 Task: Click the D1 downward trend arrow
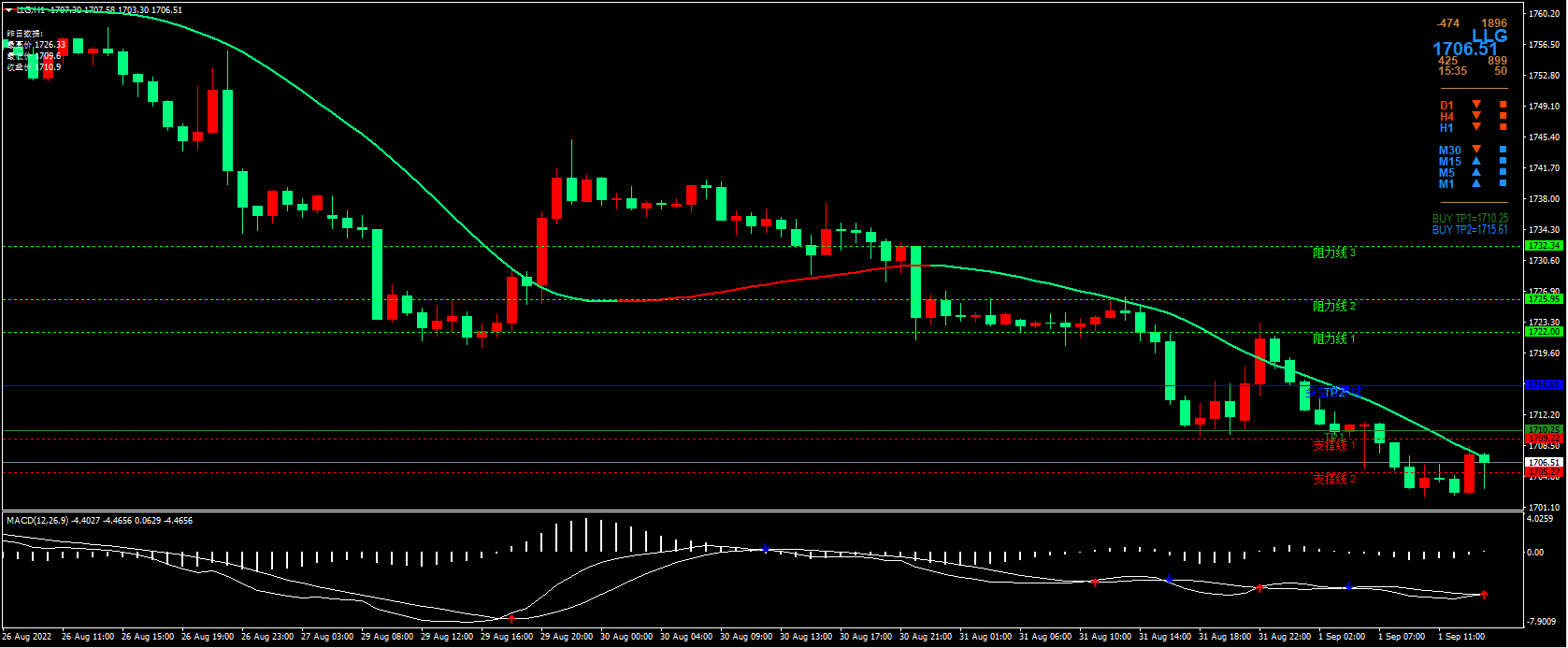1476,105
